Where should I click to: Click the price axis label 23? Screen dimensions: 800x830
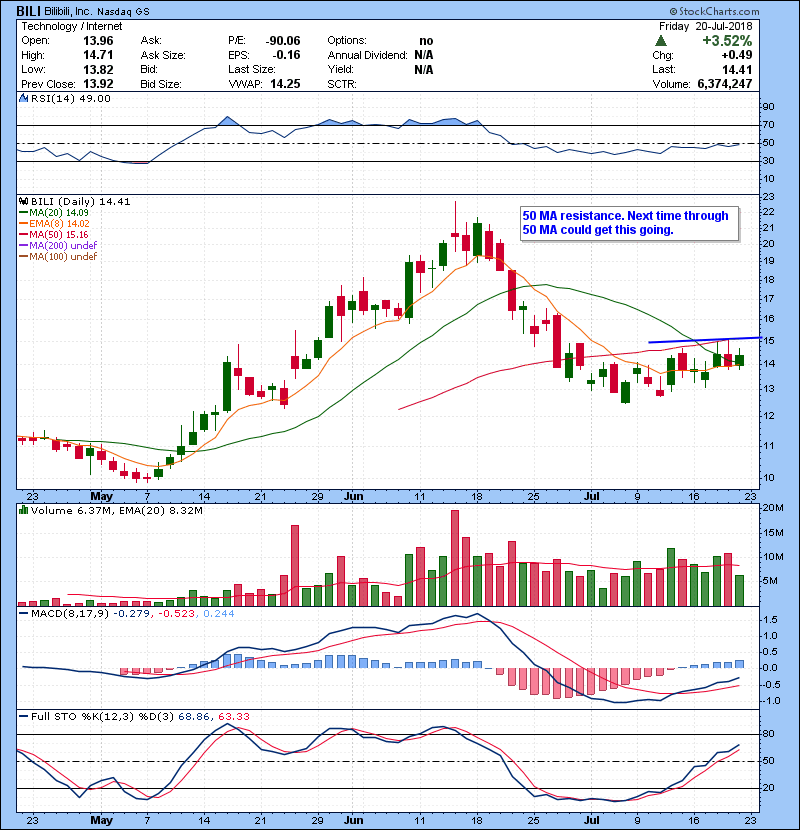pos(768,197)
